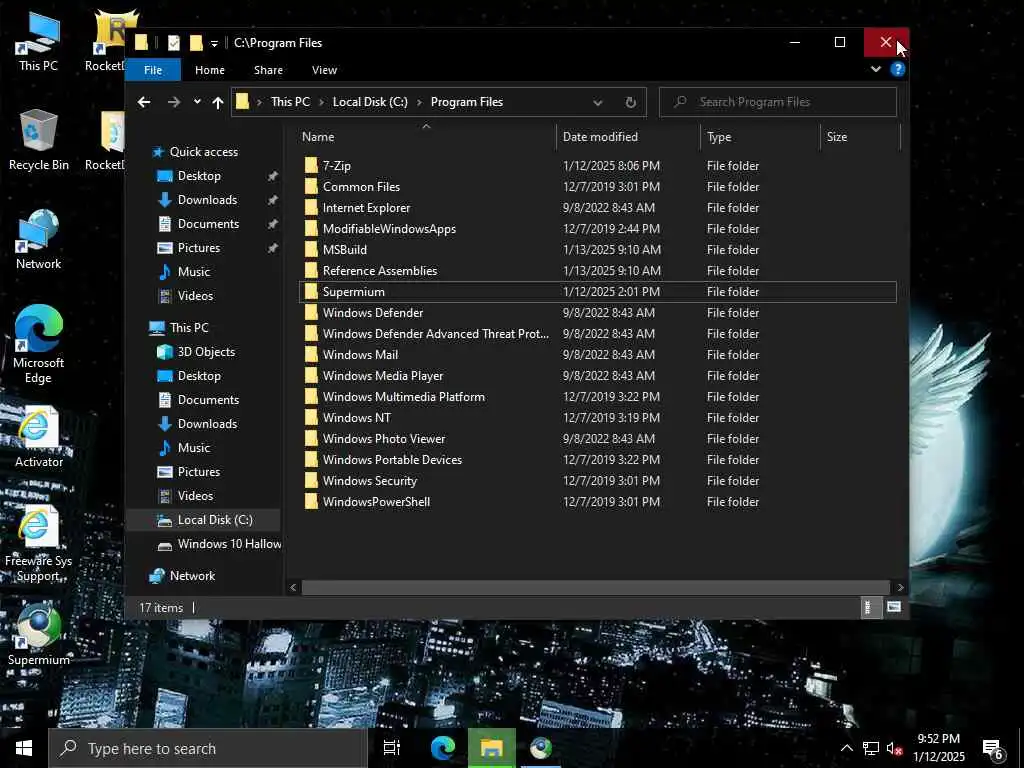Open pinned Desktop under Quick access
This screenshot has height=768, width=1024.
[x=199, y=176]
